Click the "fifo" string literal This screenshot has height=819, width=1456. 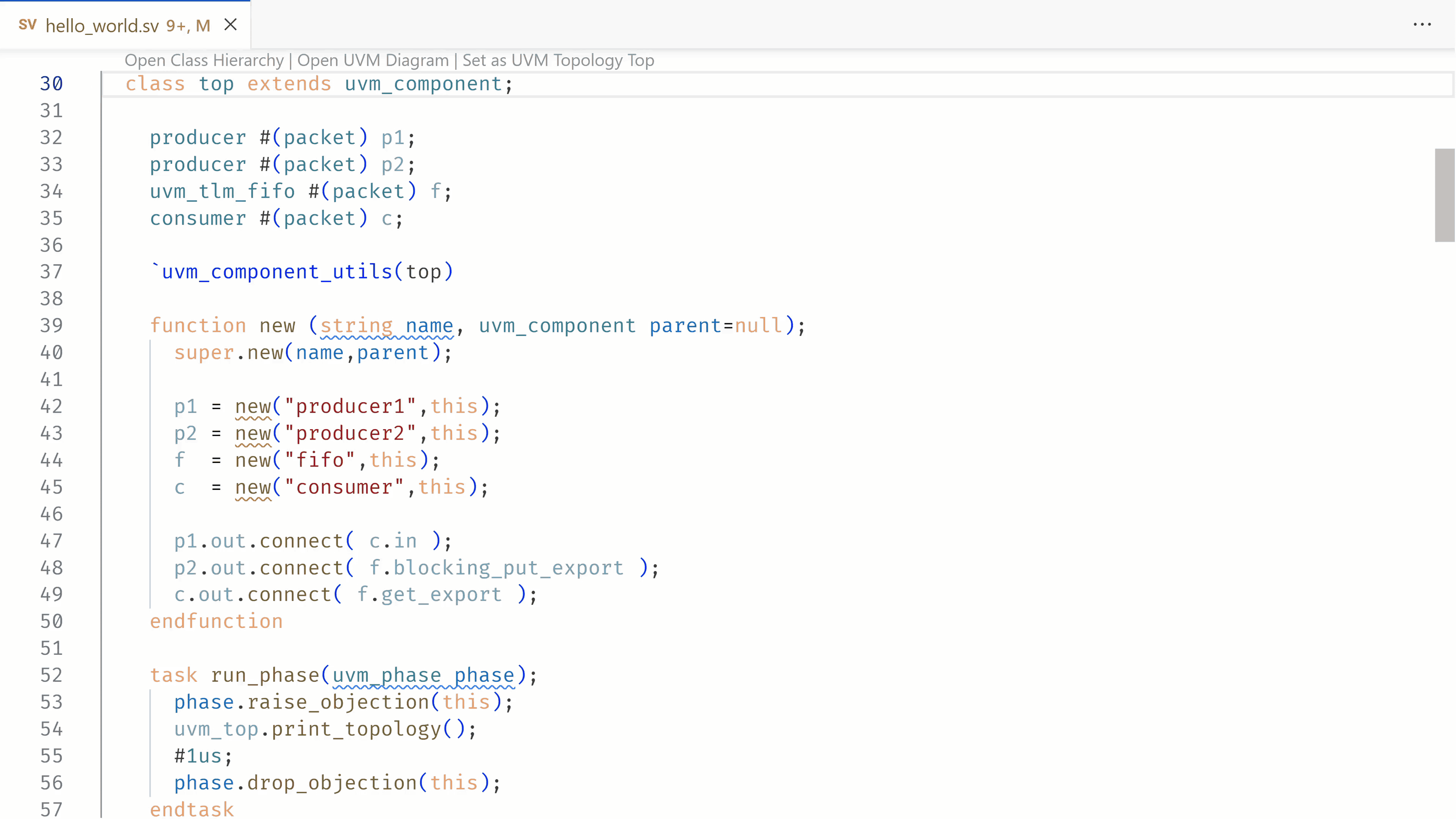coord(319,460)
